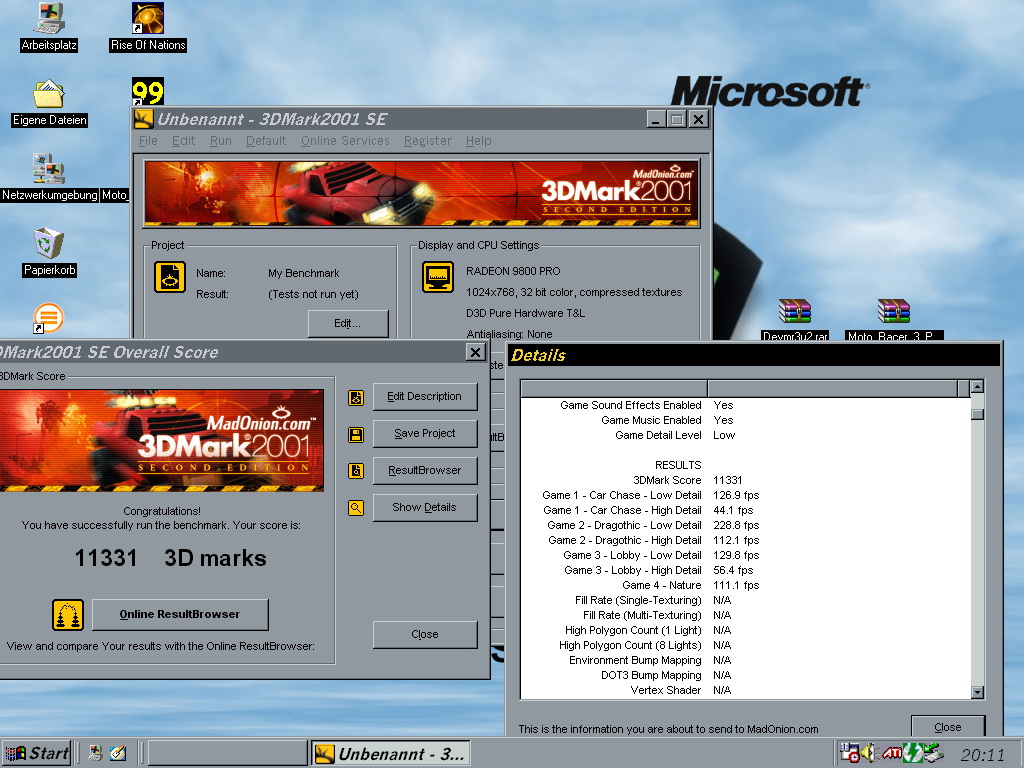Screen dimensions: 1024x768
Task: Click Details list scrollbar up arrow
Action: coord(977,387)
